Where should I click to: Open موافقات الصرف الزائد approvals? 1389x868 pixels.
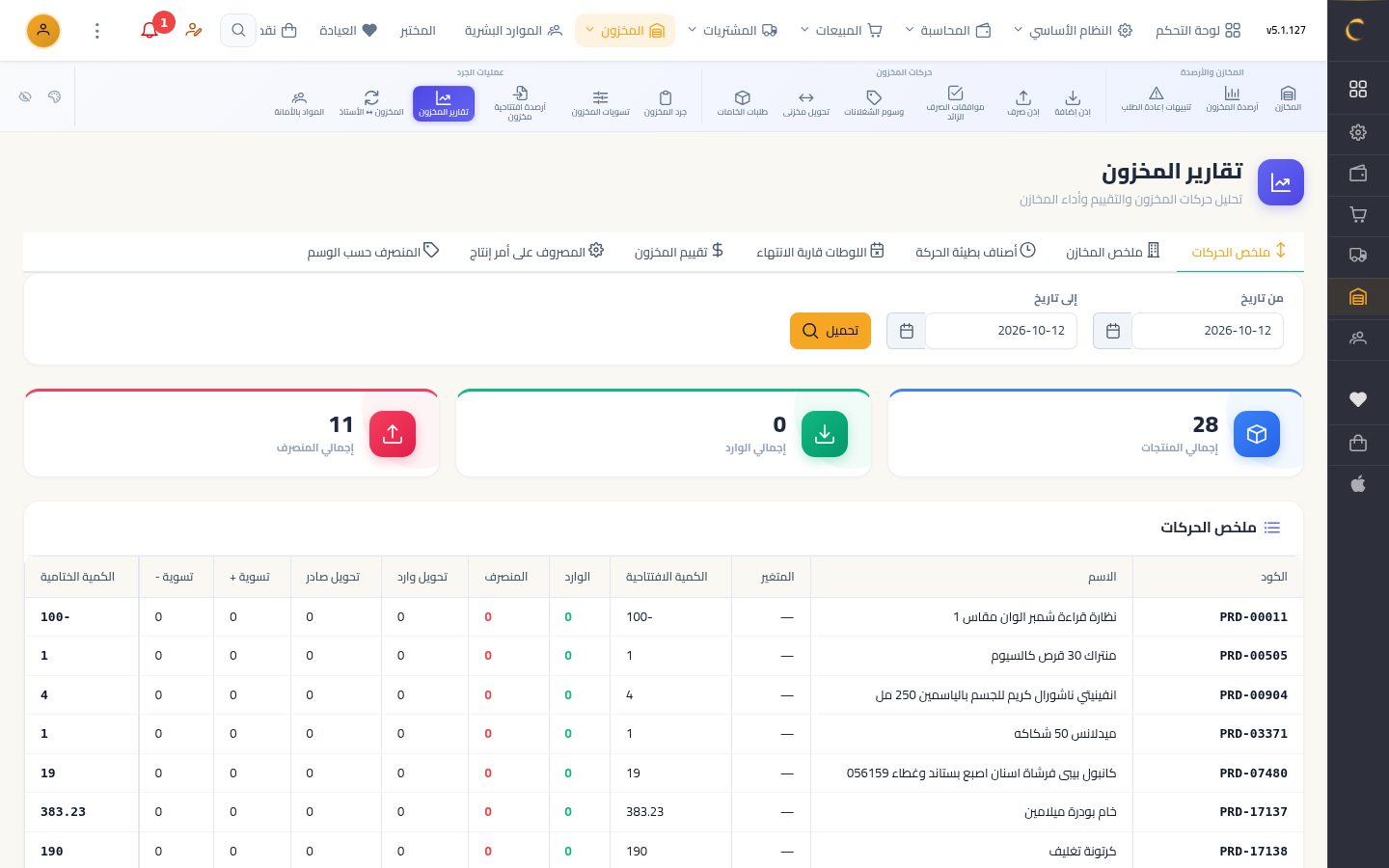click(955, 103)
